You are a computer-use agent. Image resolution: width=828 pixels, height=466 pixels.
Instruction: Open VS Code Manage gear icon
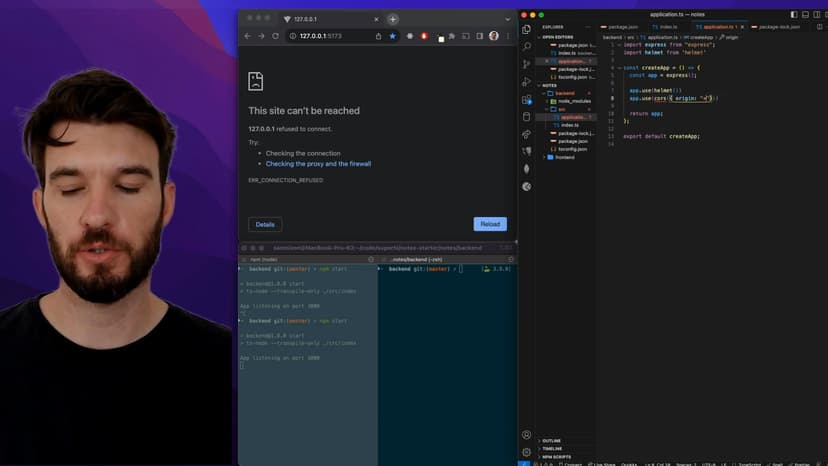click(527, 452)
